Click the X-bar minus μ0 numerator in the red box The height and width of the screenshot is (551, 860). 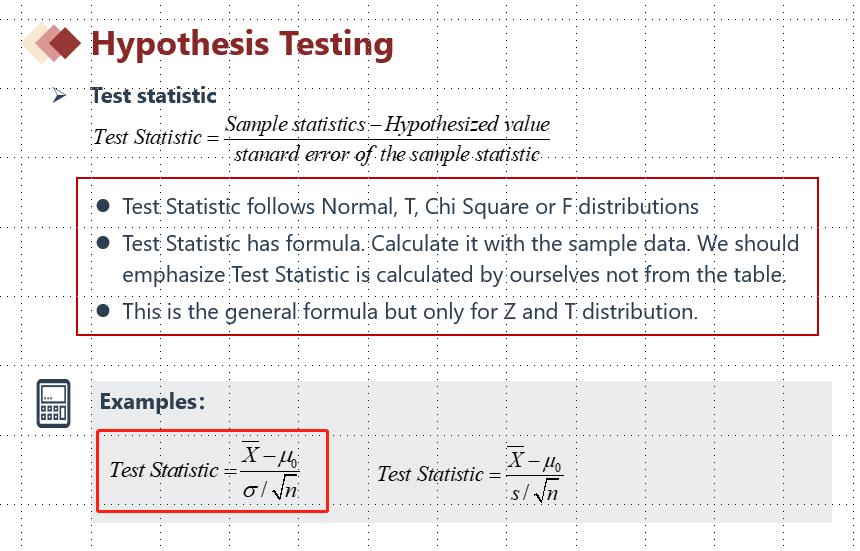[270, 457]
